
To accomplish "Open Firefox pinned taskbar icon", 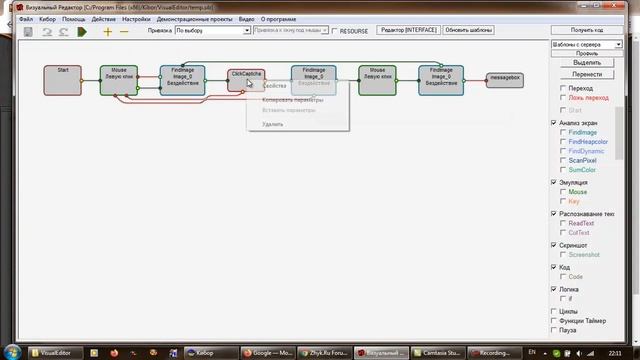I will click(114, 353).
